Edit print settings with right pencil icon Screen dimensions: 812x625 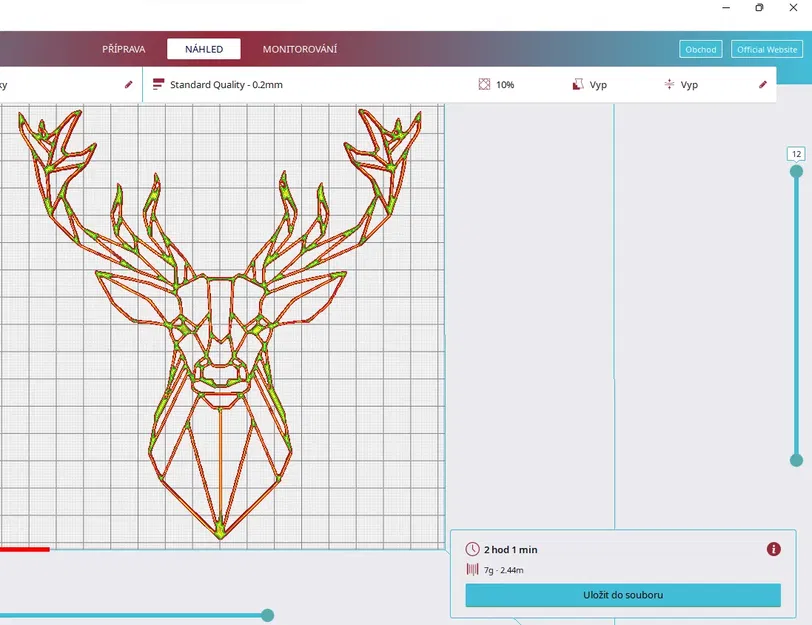click(x=763, y=84)
